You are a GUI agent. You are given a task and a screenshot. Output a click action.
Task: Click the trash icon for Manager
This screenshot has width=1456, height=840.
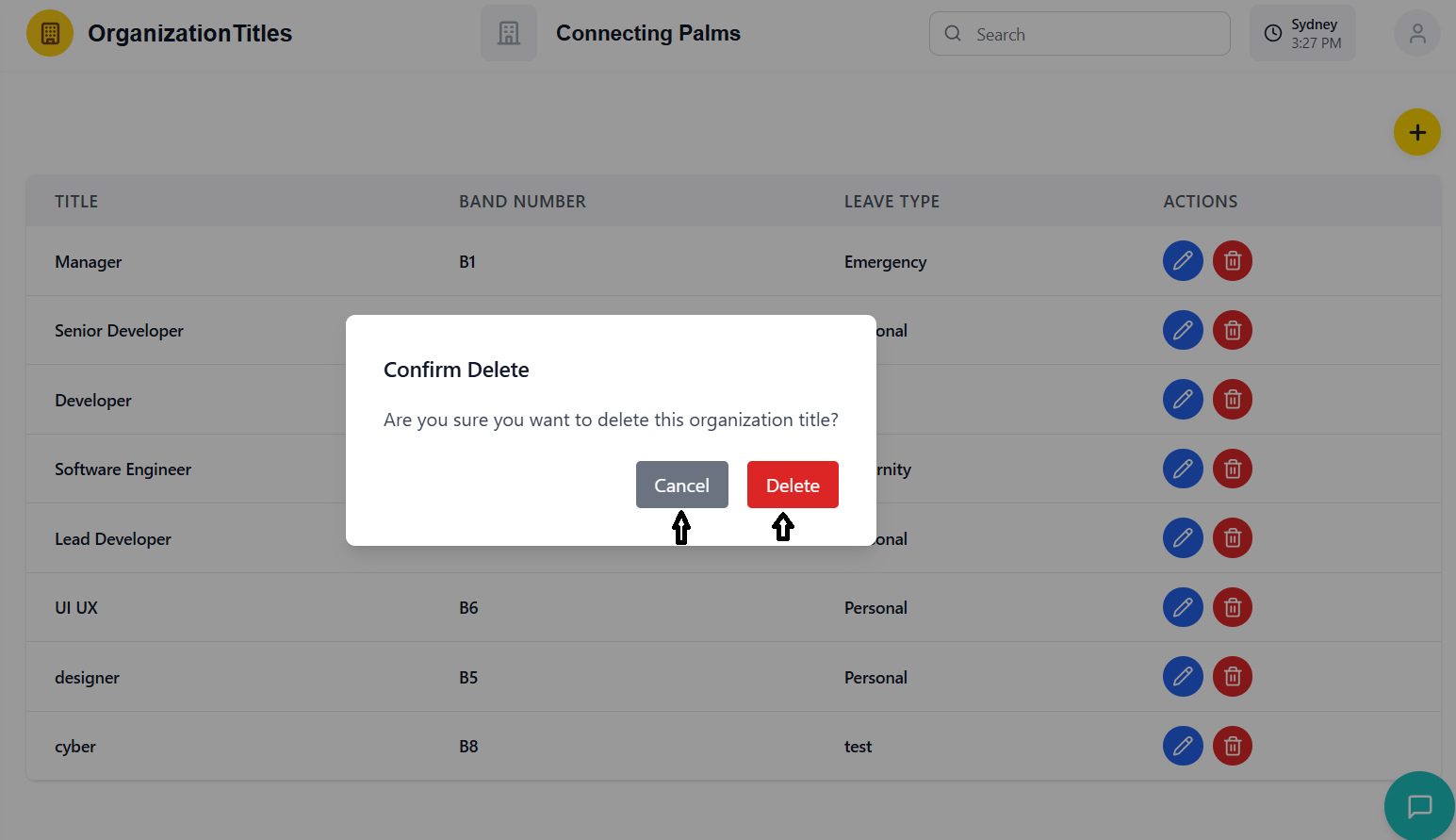(x=1232, y=261)
